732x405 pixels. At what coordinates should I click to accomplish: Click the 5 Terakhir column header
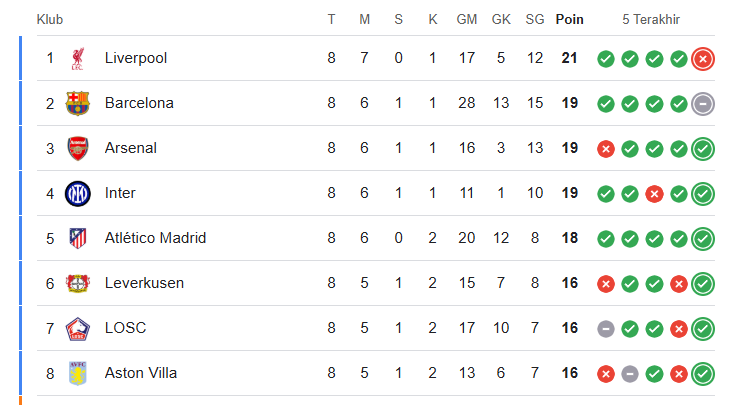(650, 20)
